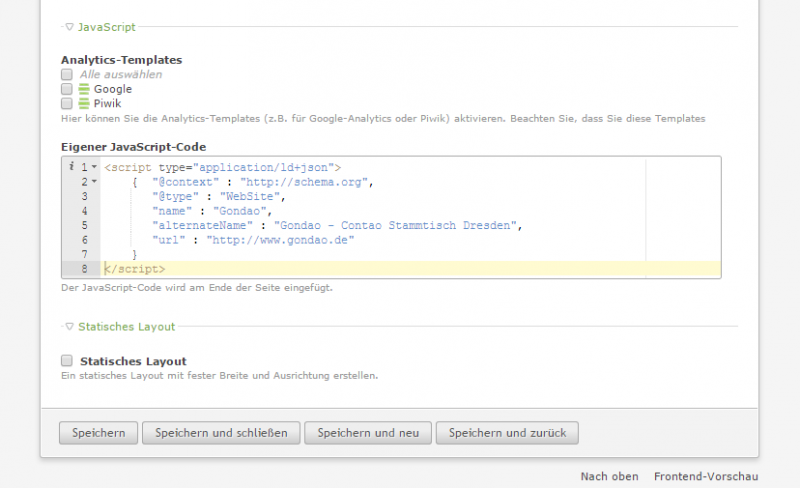
Task: Select line number 7 in editor gutter
Action: click(84, 254)
